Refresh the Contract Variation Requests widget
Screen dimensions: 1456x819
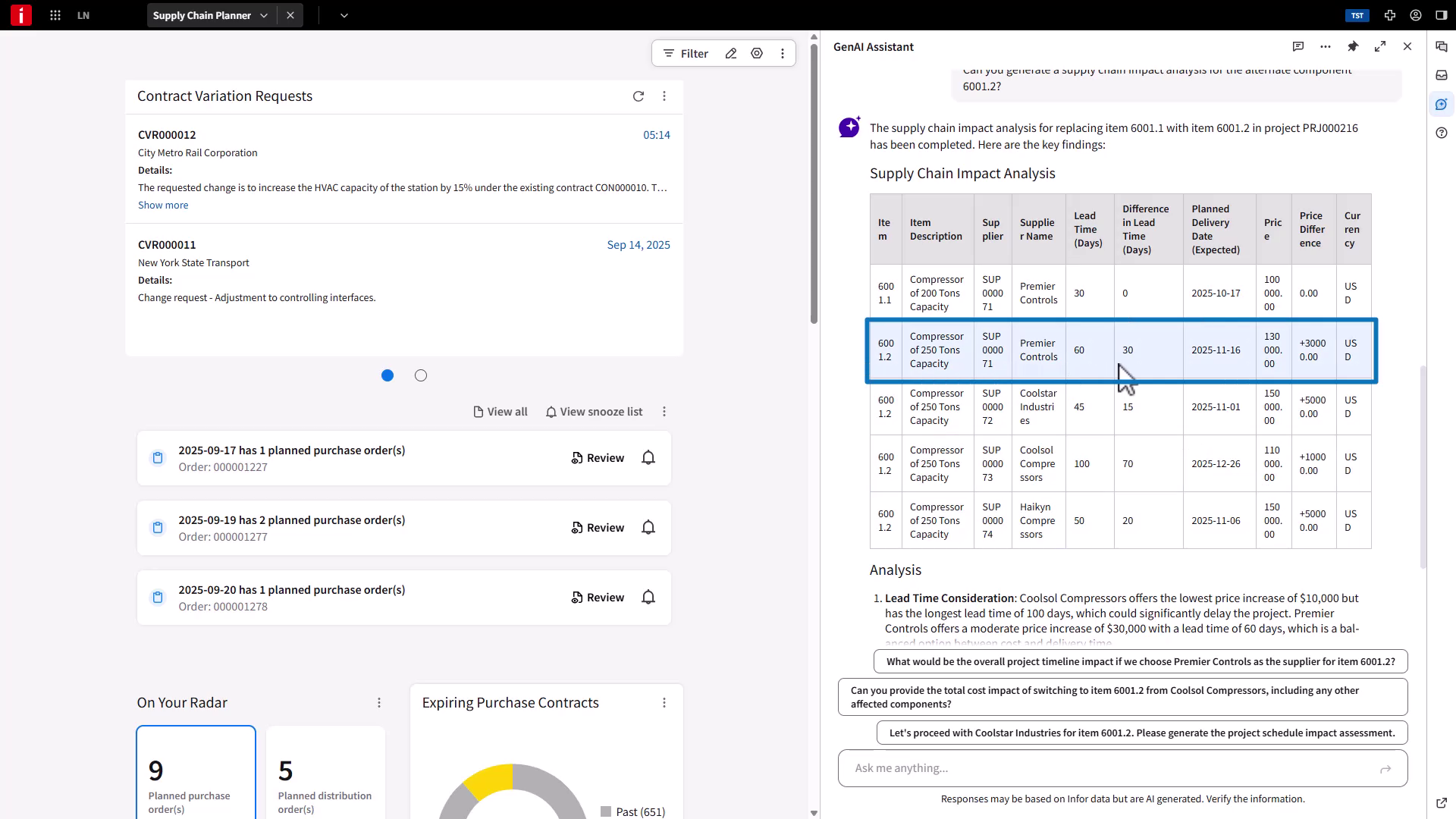click(638, 96)
